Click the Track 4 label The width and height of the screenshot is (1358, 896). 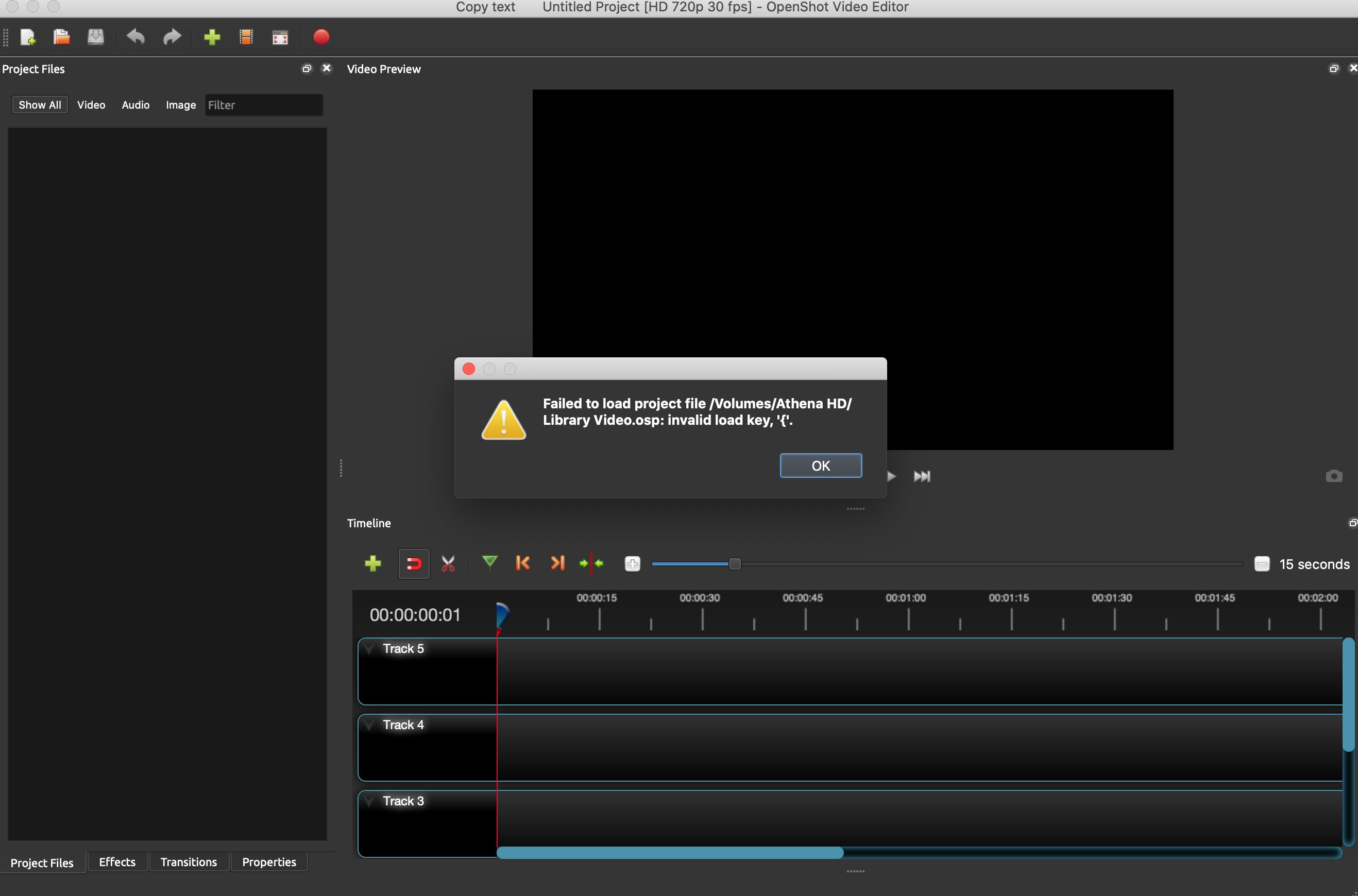[x=403, y=725]
